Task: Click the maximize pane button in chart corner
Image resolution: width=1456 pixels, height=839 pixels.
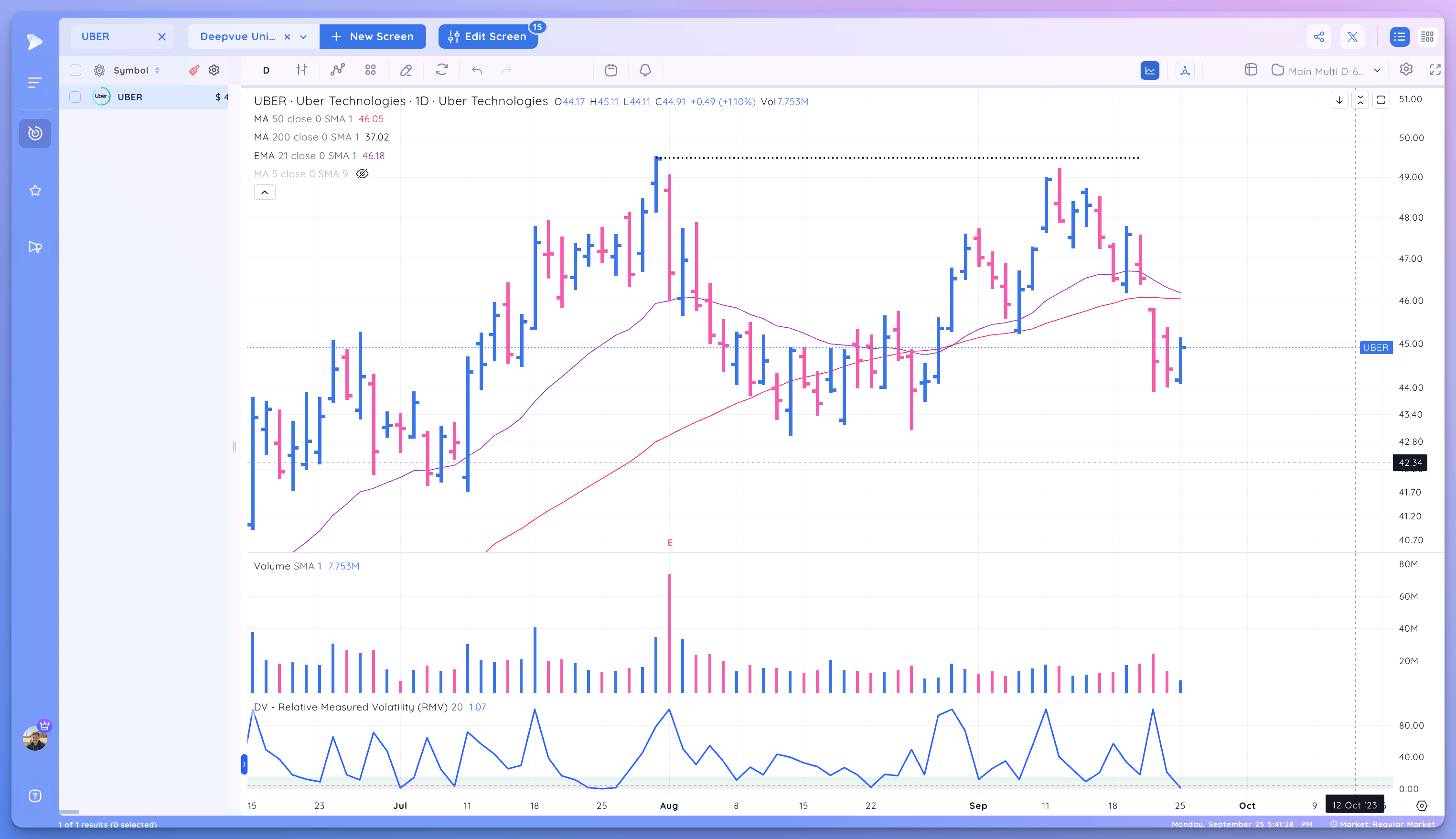Action: coord(1381,100)
